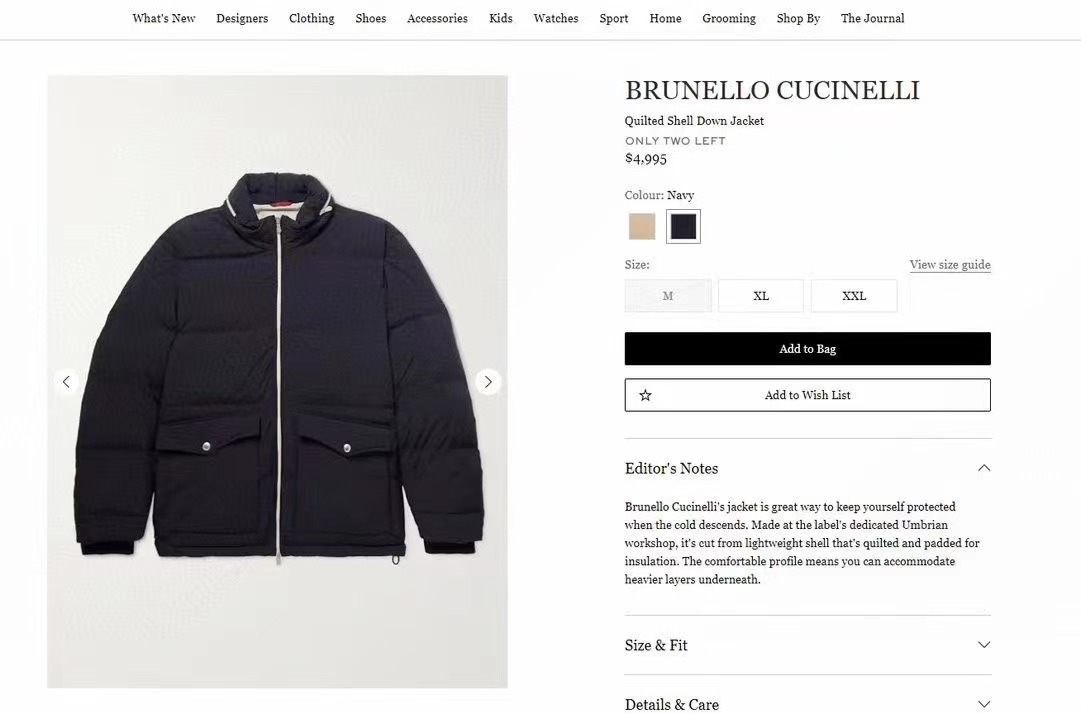The height and width of the screenshot is (714, 1081).
Task: Select the navy colour swatch
Action: click(683, 226)
